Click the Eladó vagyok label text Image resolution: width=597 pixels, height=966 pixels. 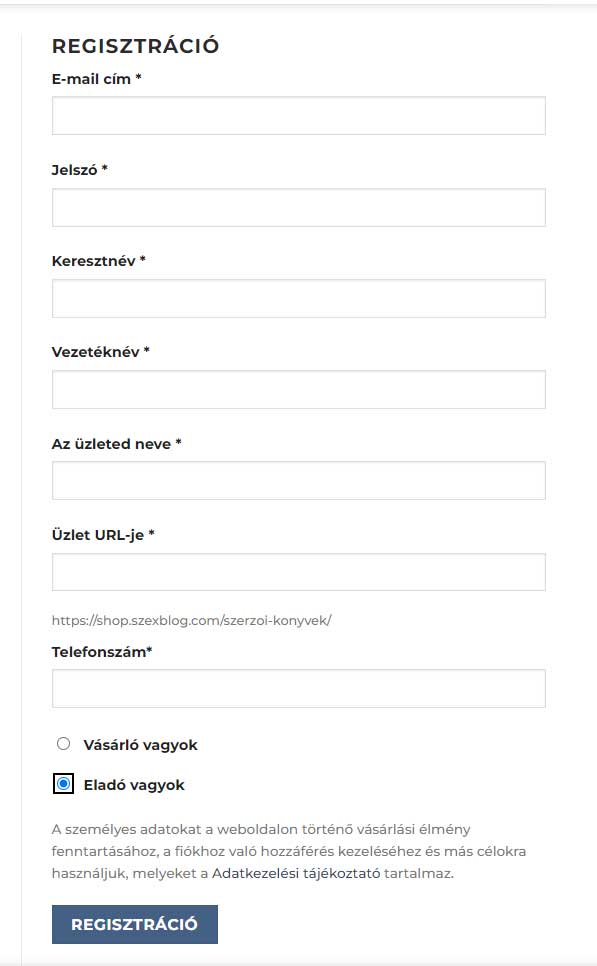click(135, 785)
